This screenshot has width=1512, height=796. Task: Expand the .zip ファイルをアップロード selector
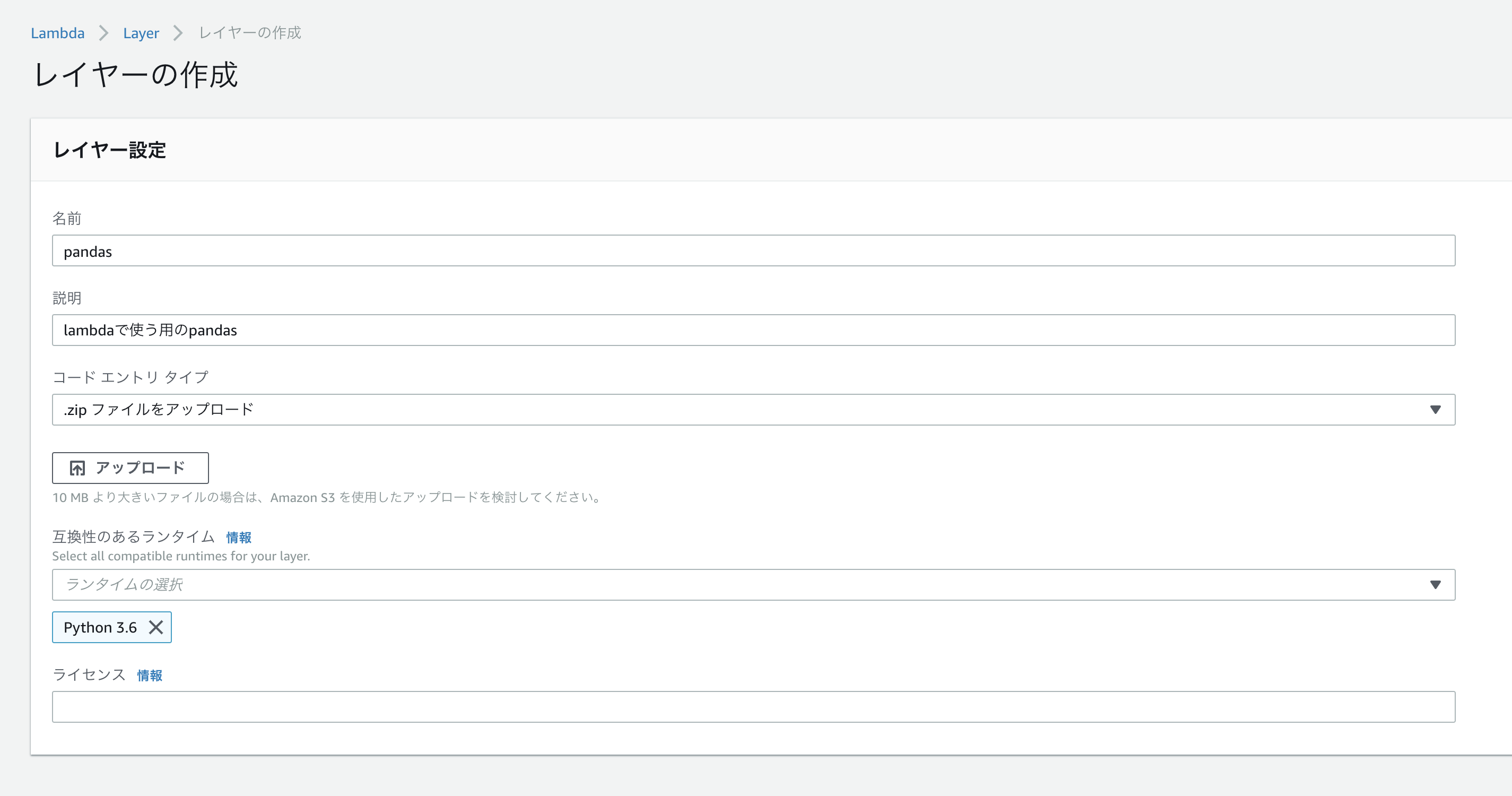pos(754,409)
